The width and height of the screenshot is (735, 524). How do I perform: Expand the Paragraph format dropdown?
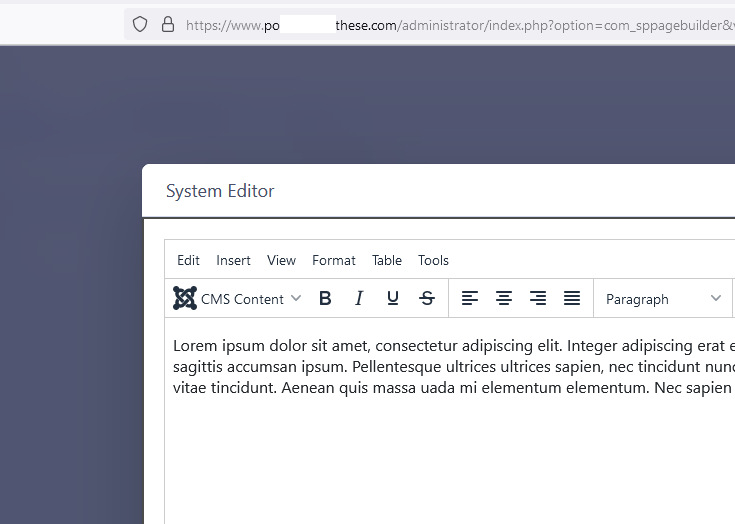pos(663,298)
